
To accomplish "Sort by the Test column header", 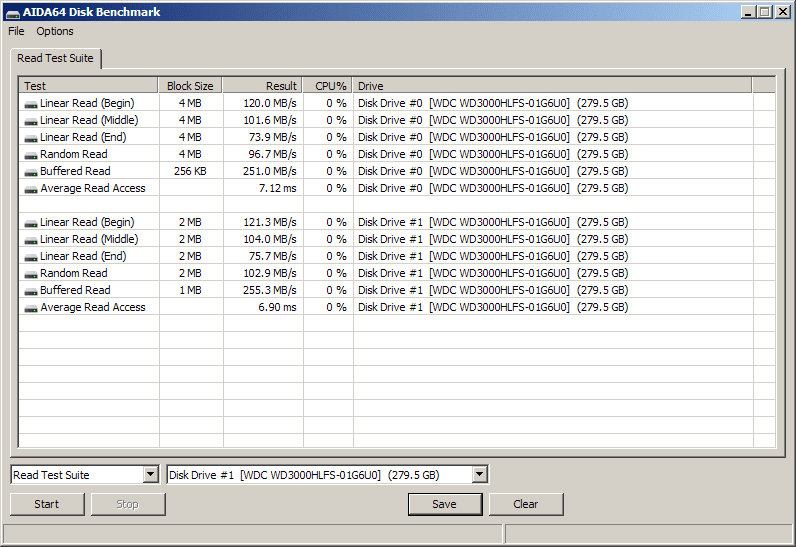I will pos(88,86).
